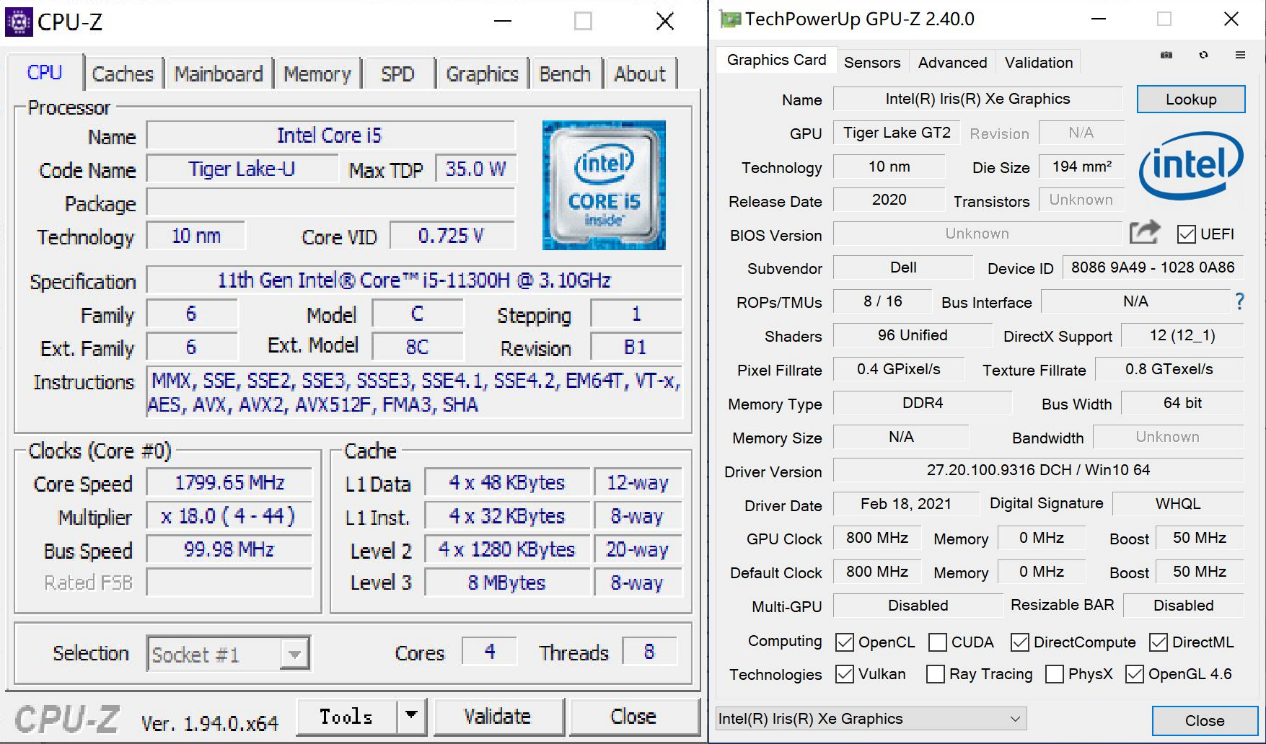The image size is (1266, 744).
Task: Click the Bus Speed value 99.98 MHz
Action: (229, 550)
